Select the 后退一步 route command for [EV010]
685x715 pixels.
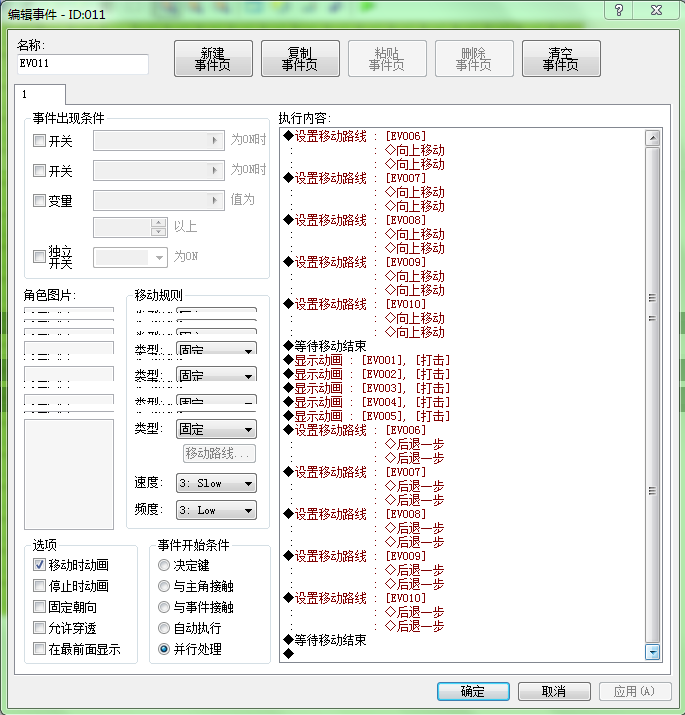354,598
